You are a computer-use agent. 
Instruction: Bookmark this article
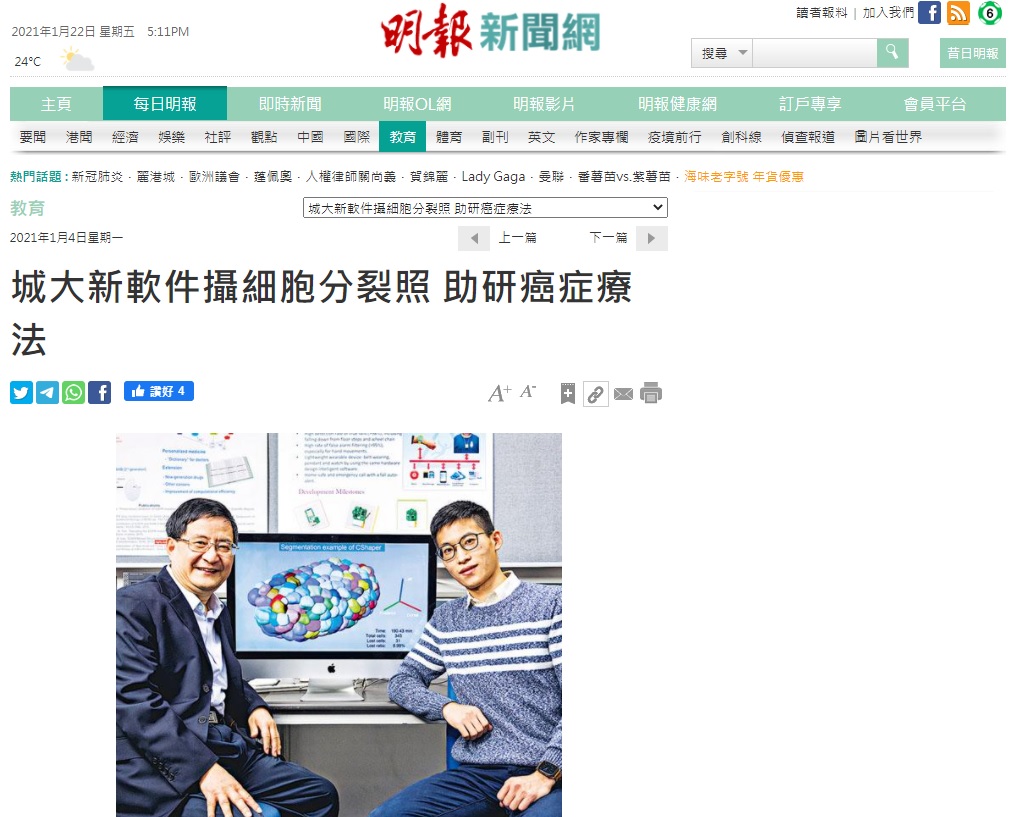[567, 393]
